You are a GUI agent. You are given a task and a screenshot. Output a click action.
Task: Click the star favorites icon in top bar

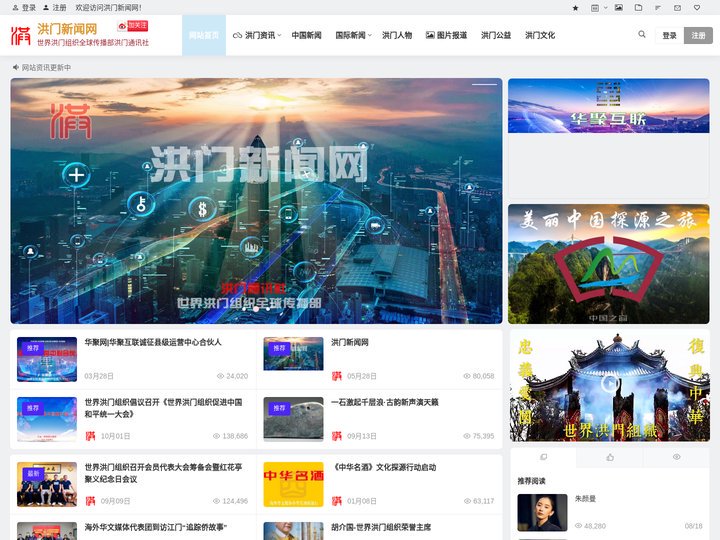click(x=575, y=8)
